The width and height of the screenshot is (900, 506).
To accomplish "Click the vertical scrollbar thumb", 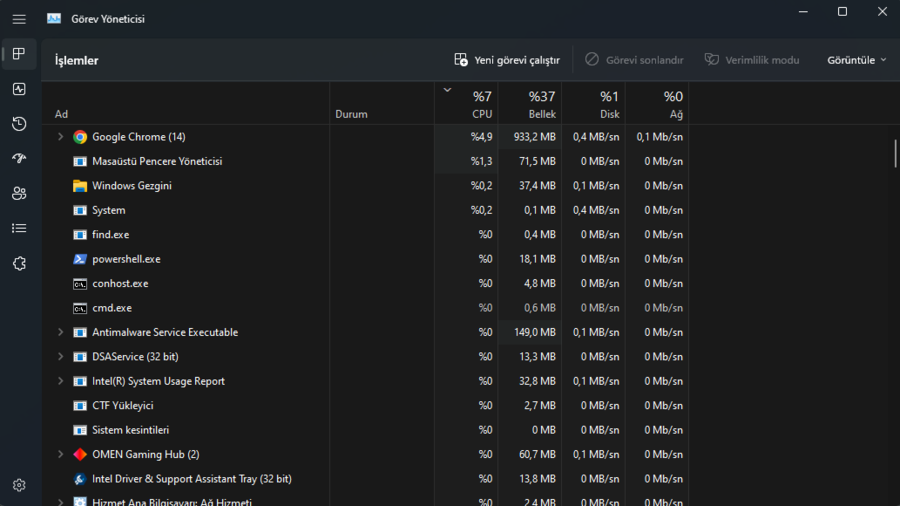I will pos(895,153).
